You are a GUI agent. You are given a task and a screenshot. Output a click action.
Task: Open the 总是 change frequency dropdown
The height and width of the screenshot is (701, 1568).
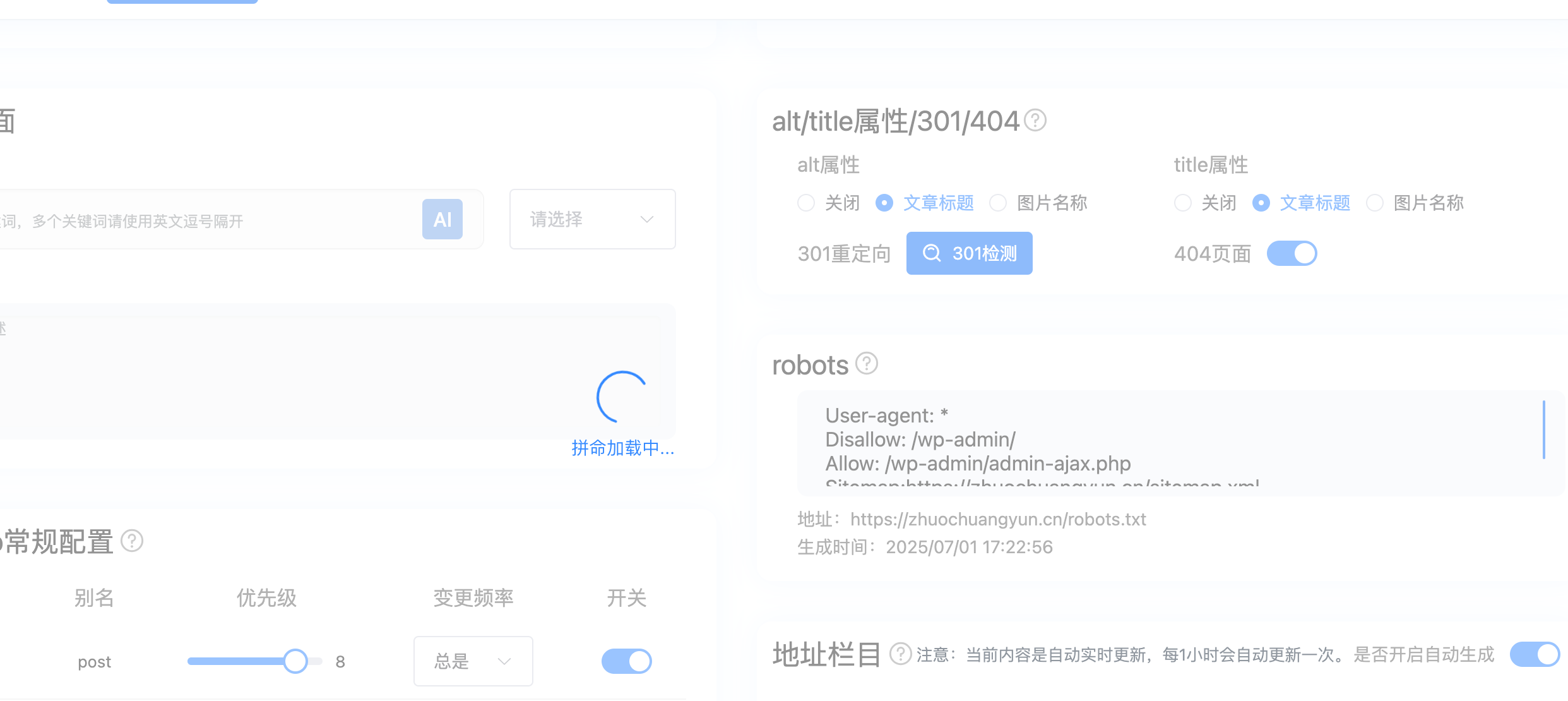coord(473,661)
